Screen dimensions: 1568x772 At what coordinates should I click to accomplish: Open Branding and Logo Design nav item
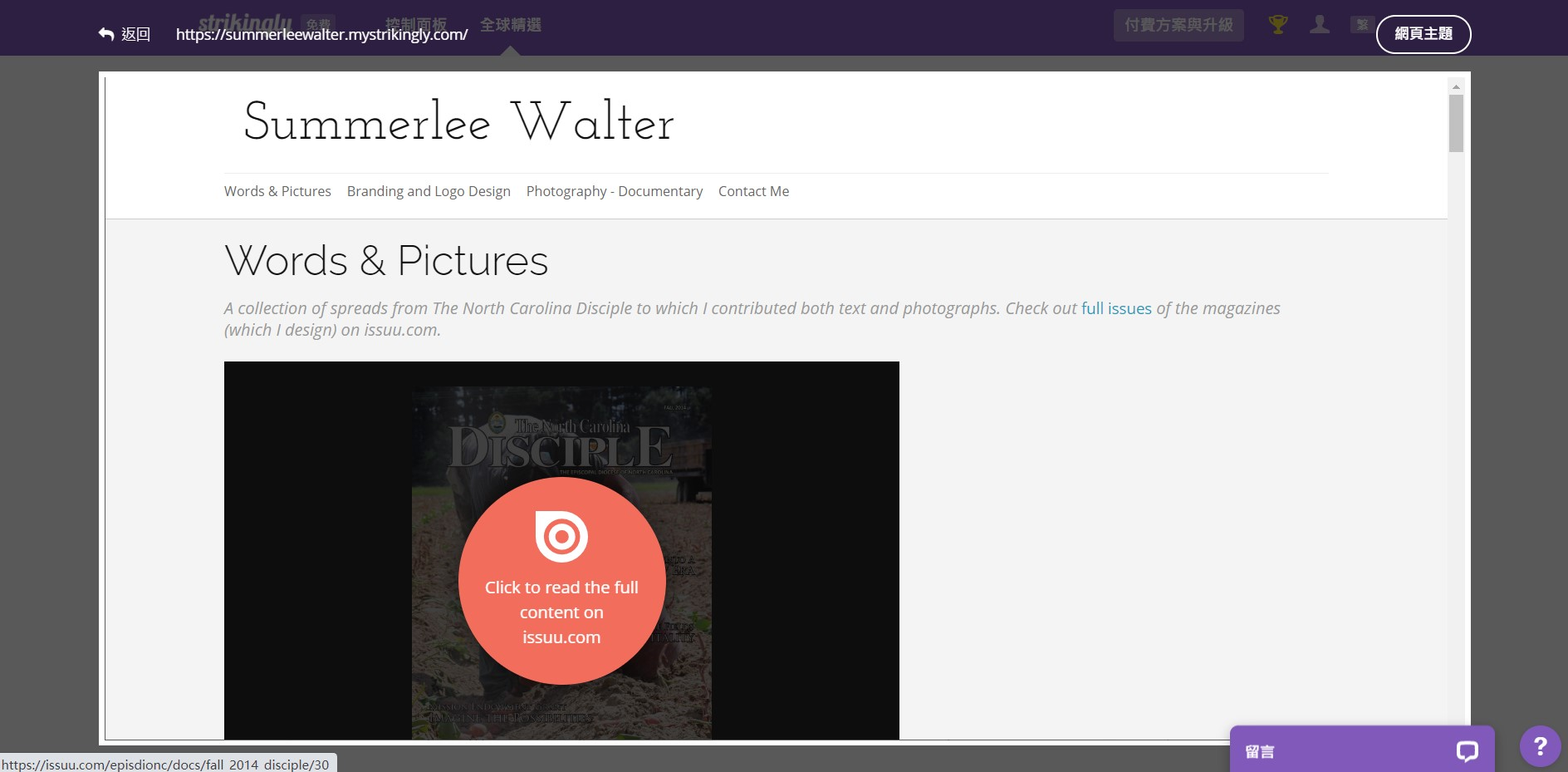tap(429, 191)
